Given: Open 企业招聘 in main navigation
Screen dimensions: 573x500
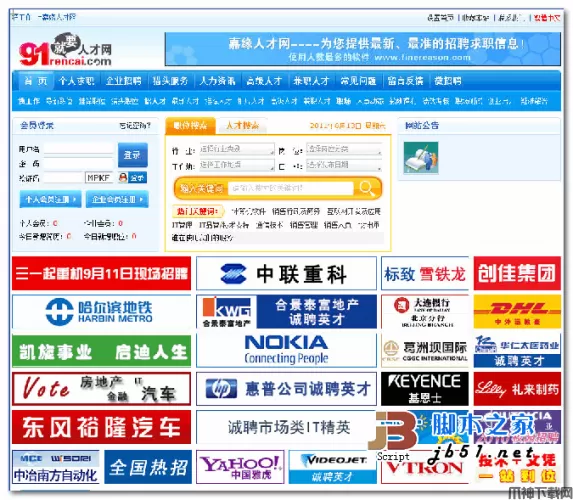Looking at the screenshot, I should coord(124,81).
